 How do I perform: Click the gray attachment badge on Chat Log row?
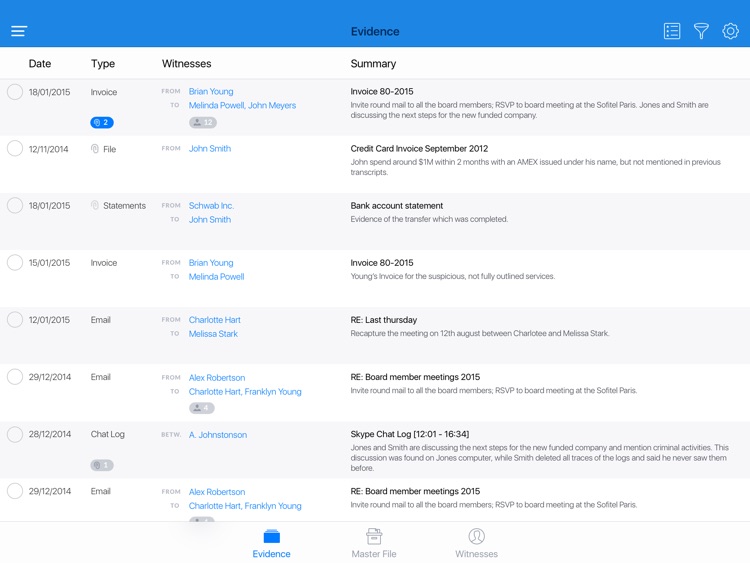click(102, 465)
